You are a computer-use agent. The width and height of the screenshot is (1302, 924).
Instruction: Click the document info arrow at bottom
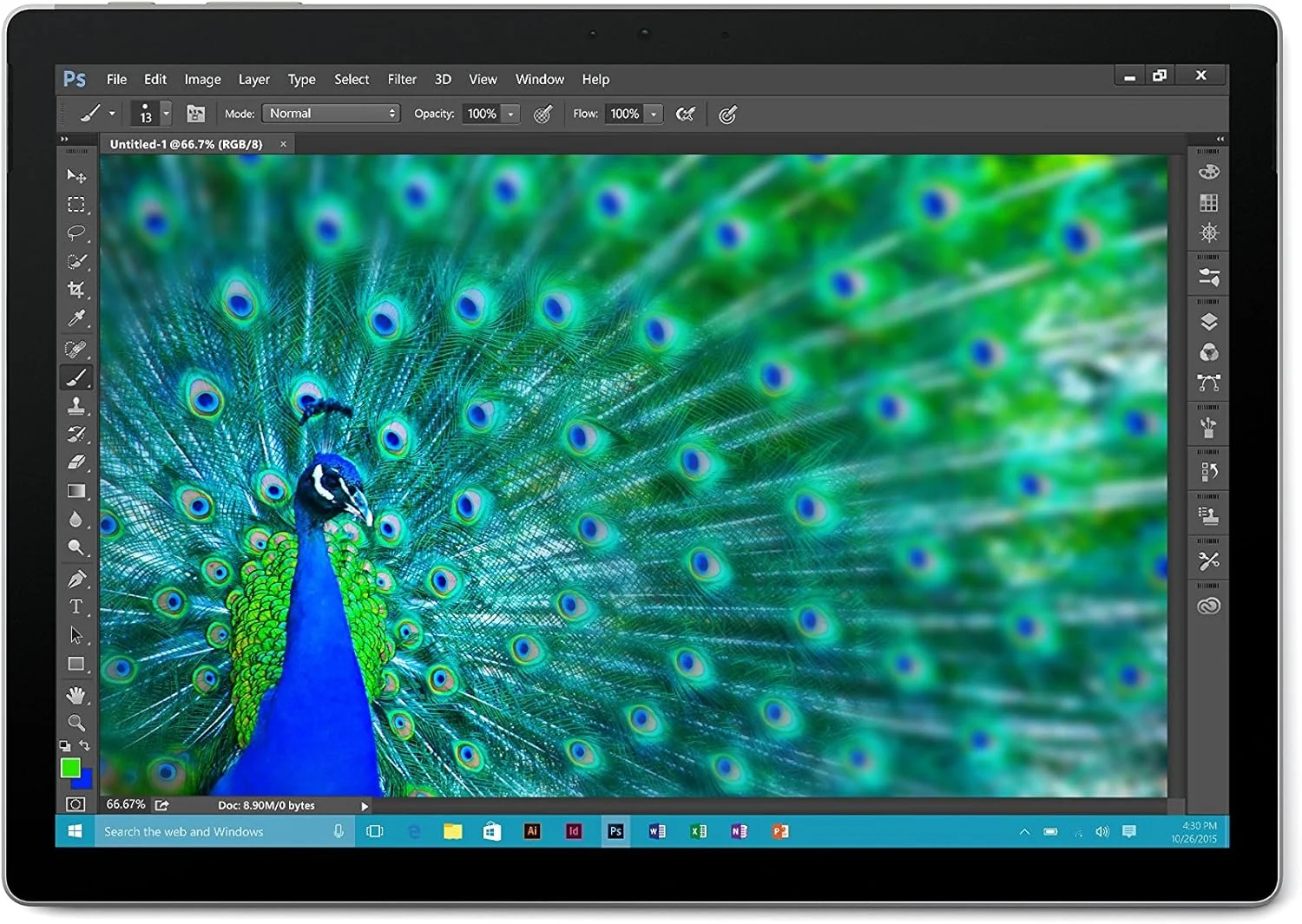click(x=364, y=805)
